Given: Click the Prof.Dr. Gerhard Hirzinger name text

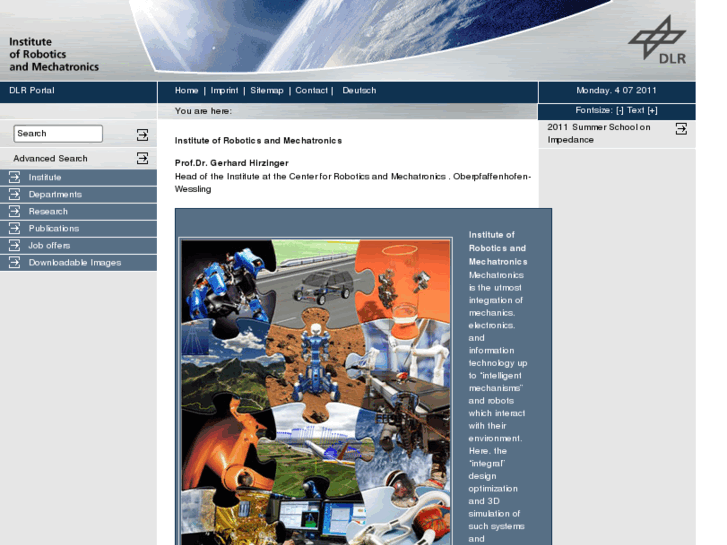Looking at the screenshot, I should (231, 163).
